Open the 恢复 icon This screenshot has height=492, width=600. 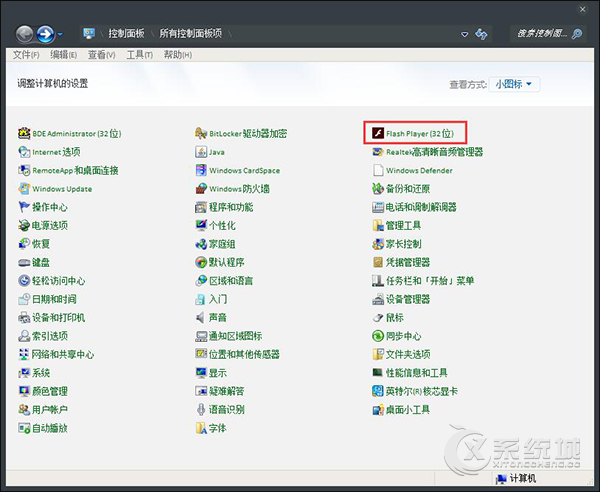[24, 244]
